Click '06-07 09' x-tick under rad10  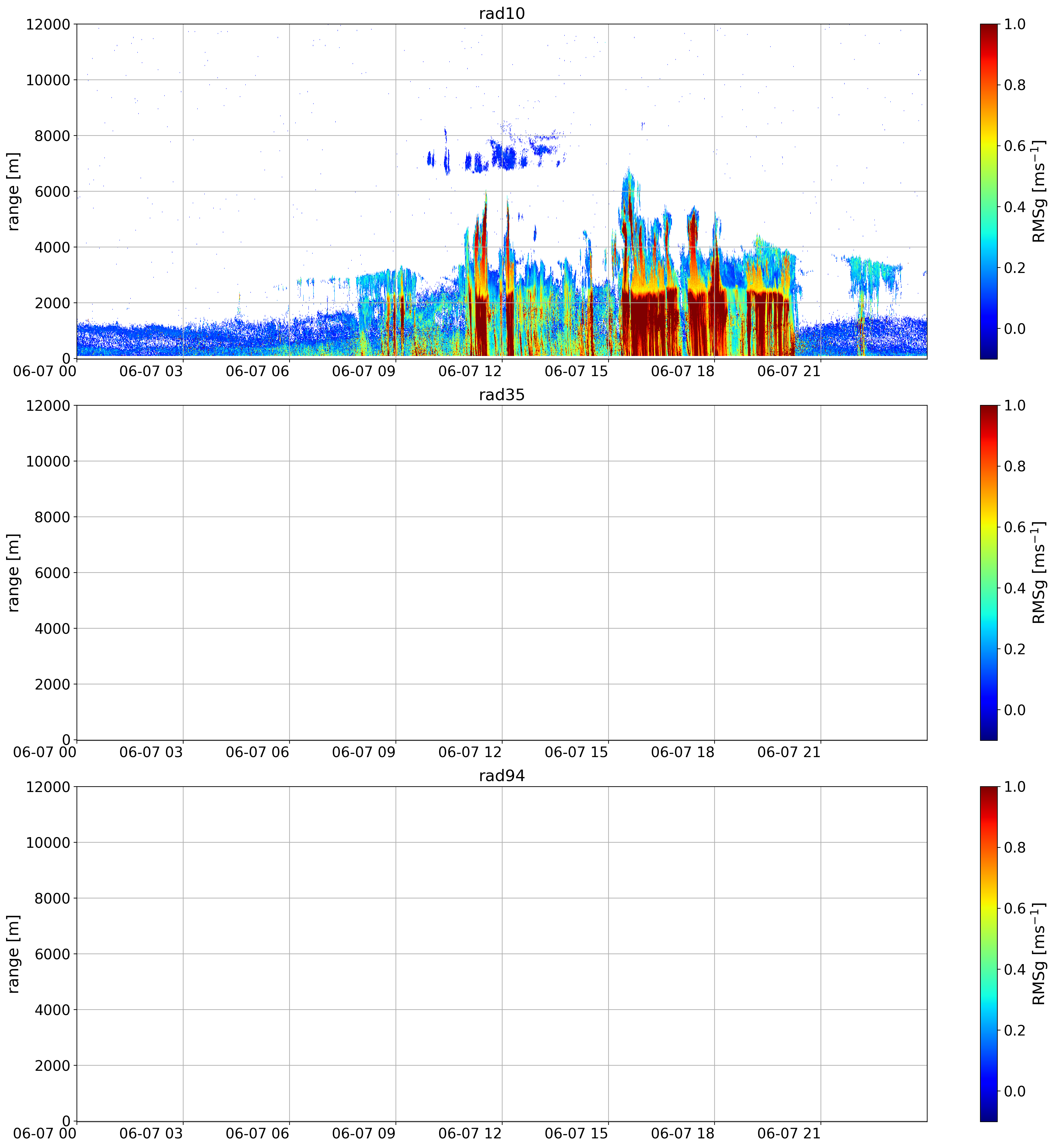click(x=364, y=371)
